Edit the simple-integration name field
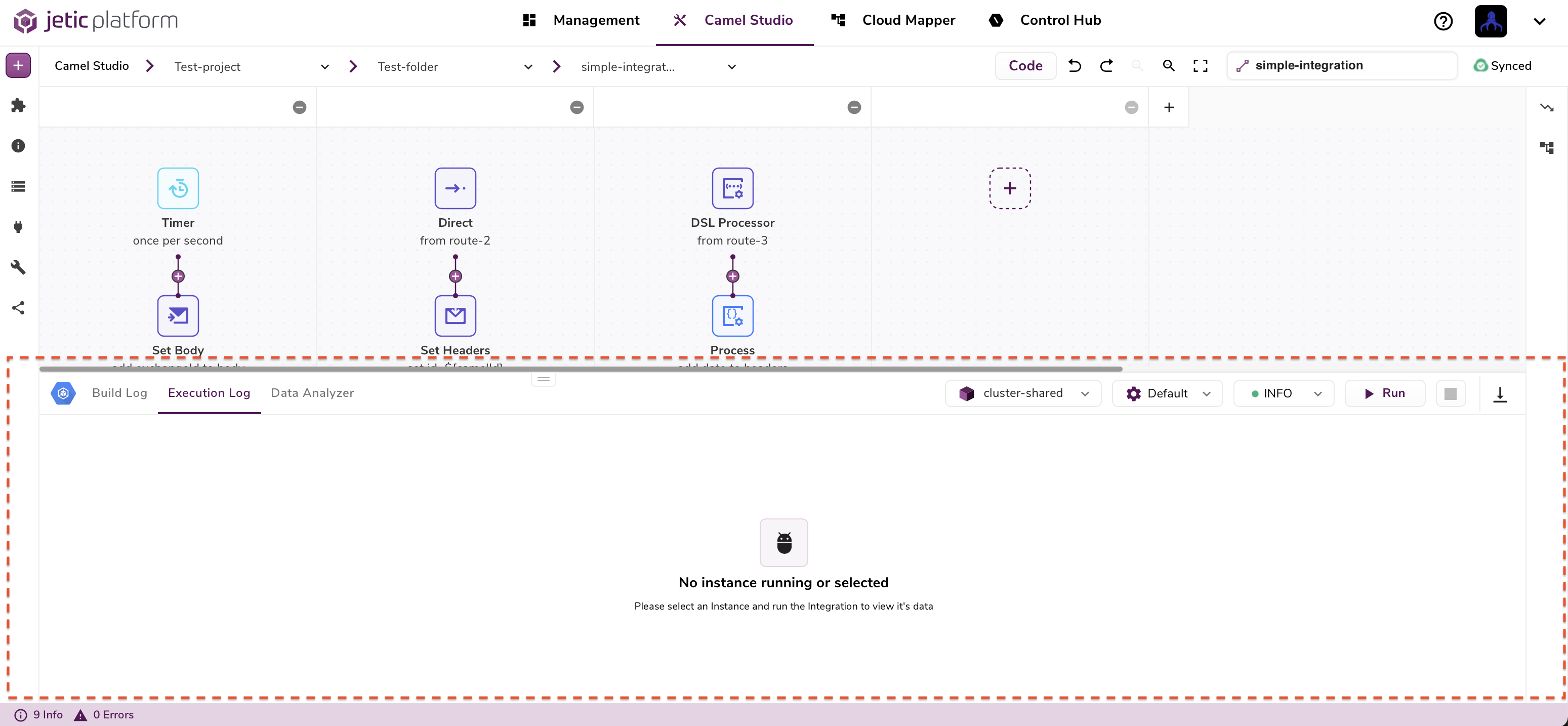Image resolution: width=1568 pixels, height=726 pixels. tap(1342, 66)
